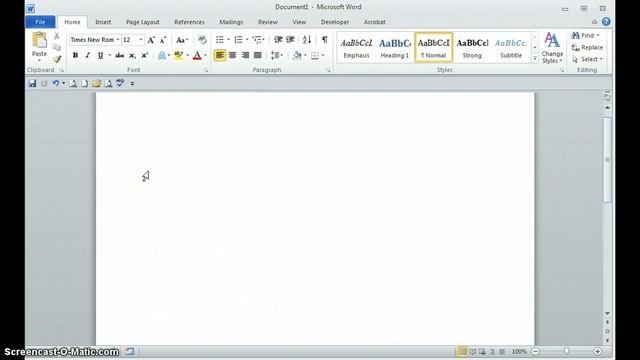Click the Paste icon in Clipboard
This screenshot has width=640, height=360.
(x=39, y=41)
